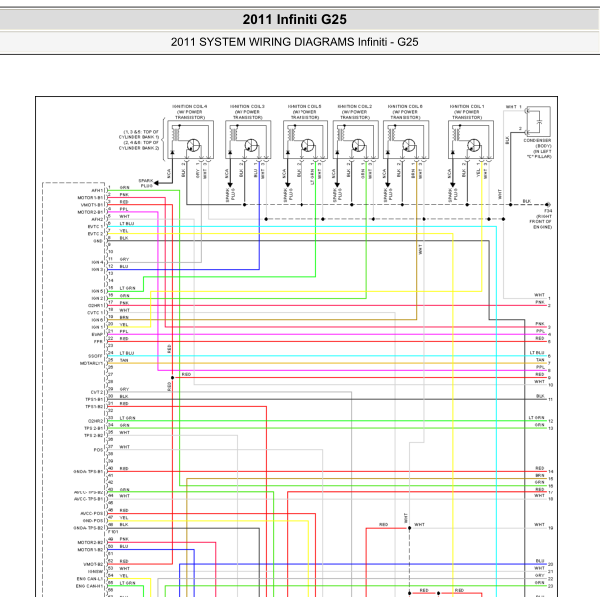Click the CVTC 1 terminal label
Screen dimensions: 600x597
click(x=95, y=313)
